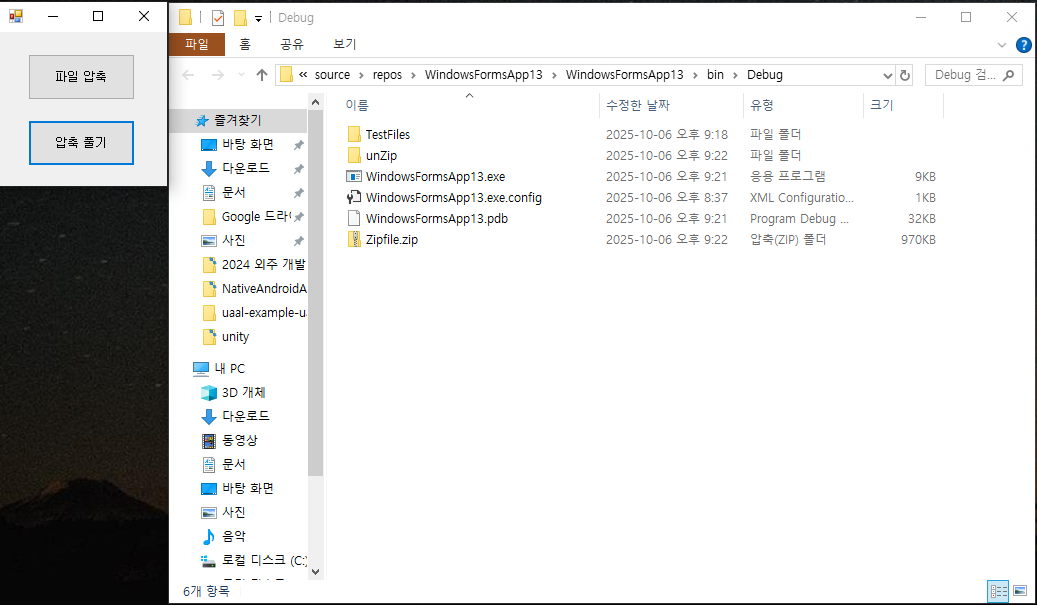Click the new folder icon in title bar
1037x605 pixels.
[x=240, y=18]
